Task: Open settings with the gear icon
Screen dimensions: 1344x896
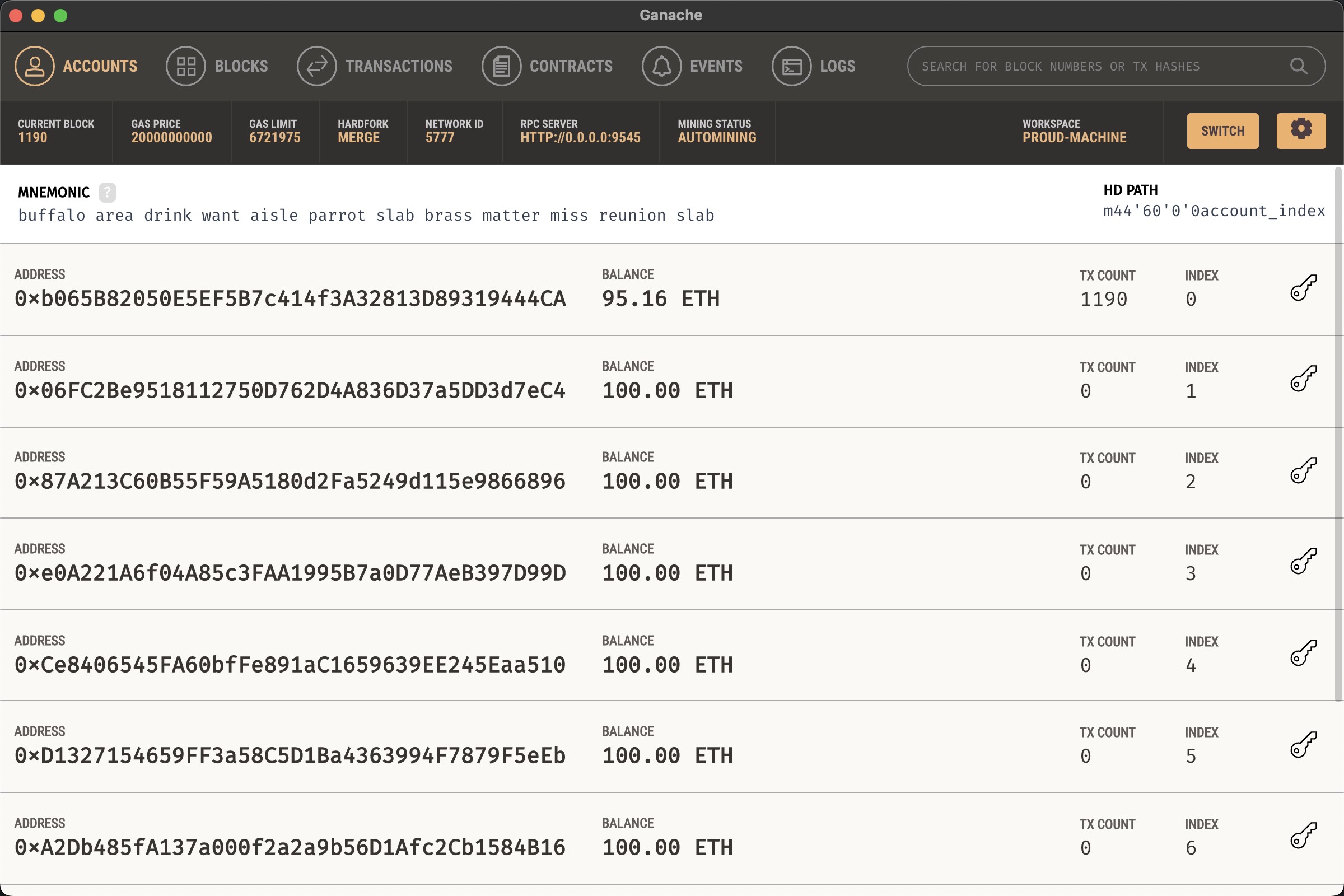Action: pos(1300,130)
